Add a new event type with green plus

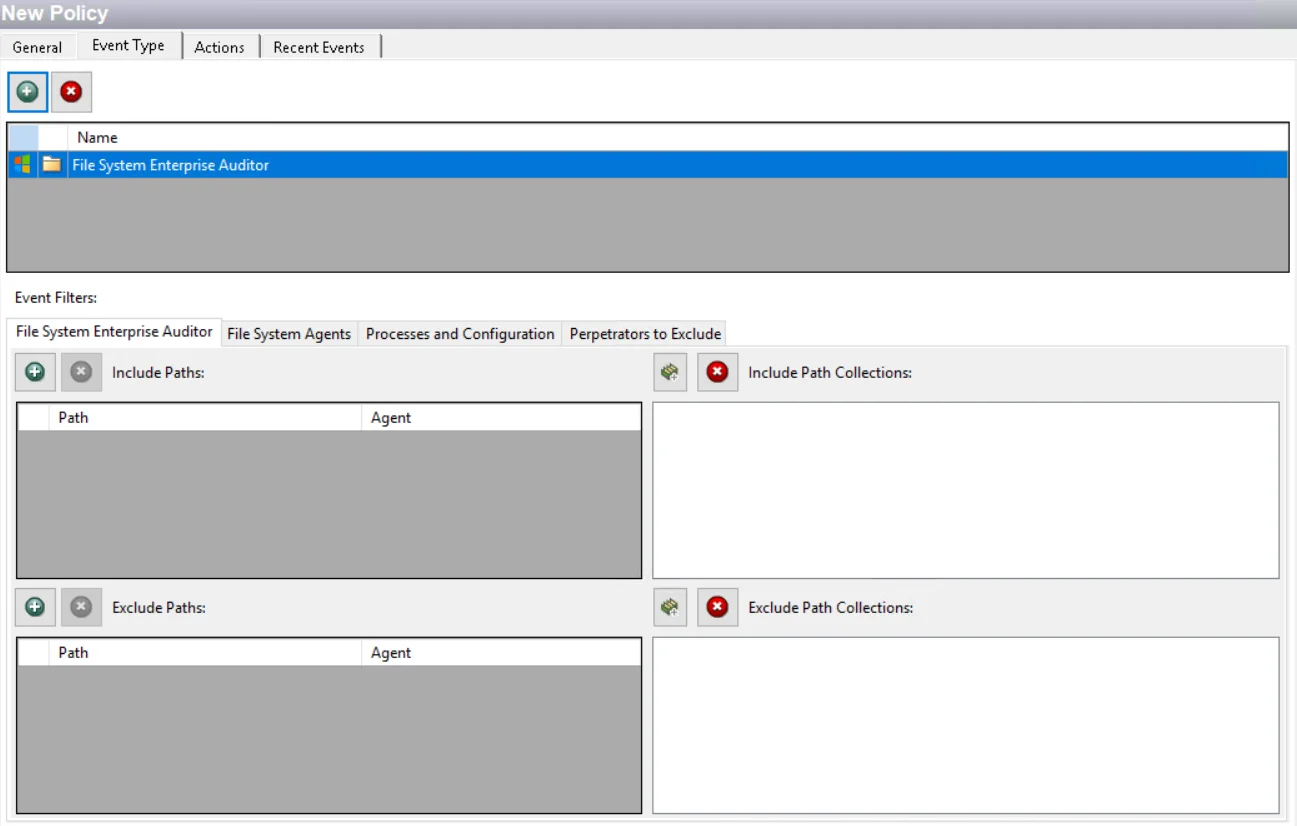tap(27, 92)
